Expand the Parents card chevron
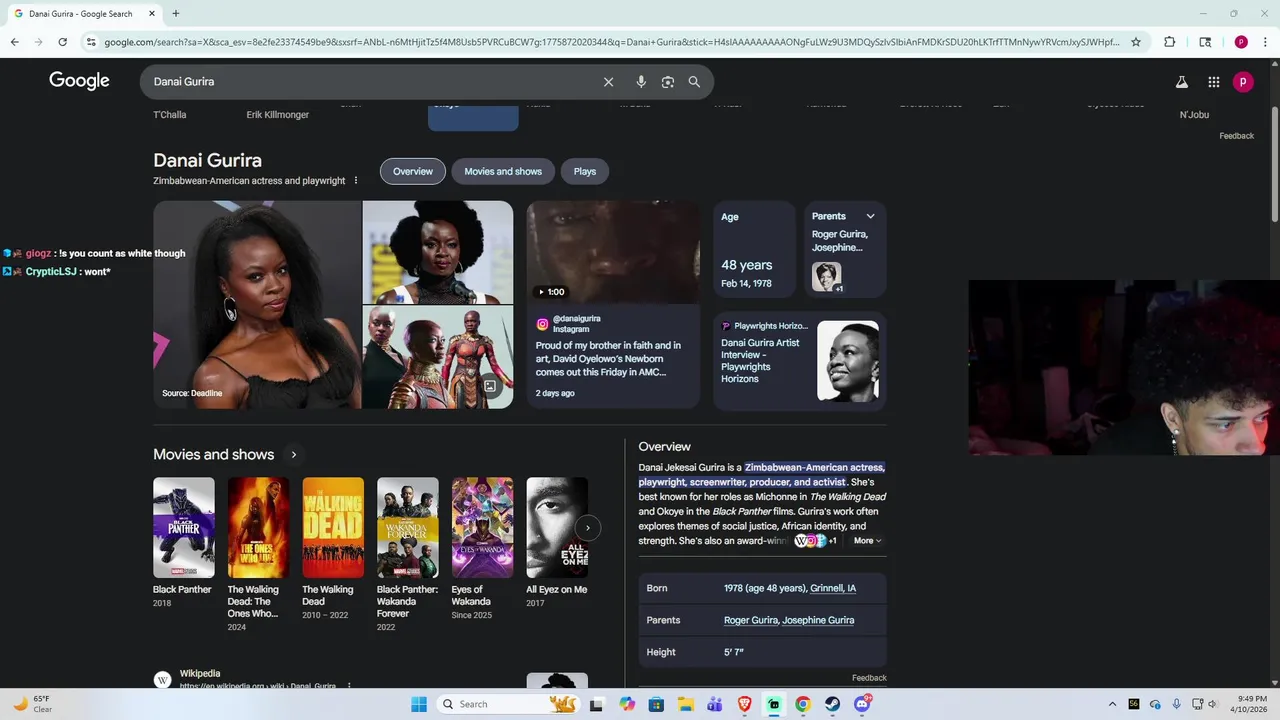The image size is (1280, 720). coord(870,216)
